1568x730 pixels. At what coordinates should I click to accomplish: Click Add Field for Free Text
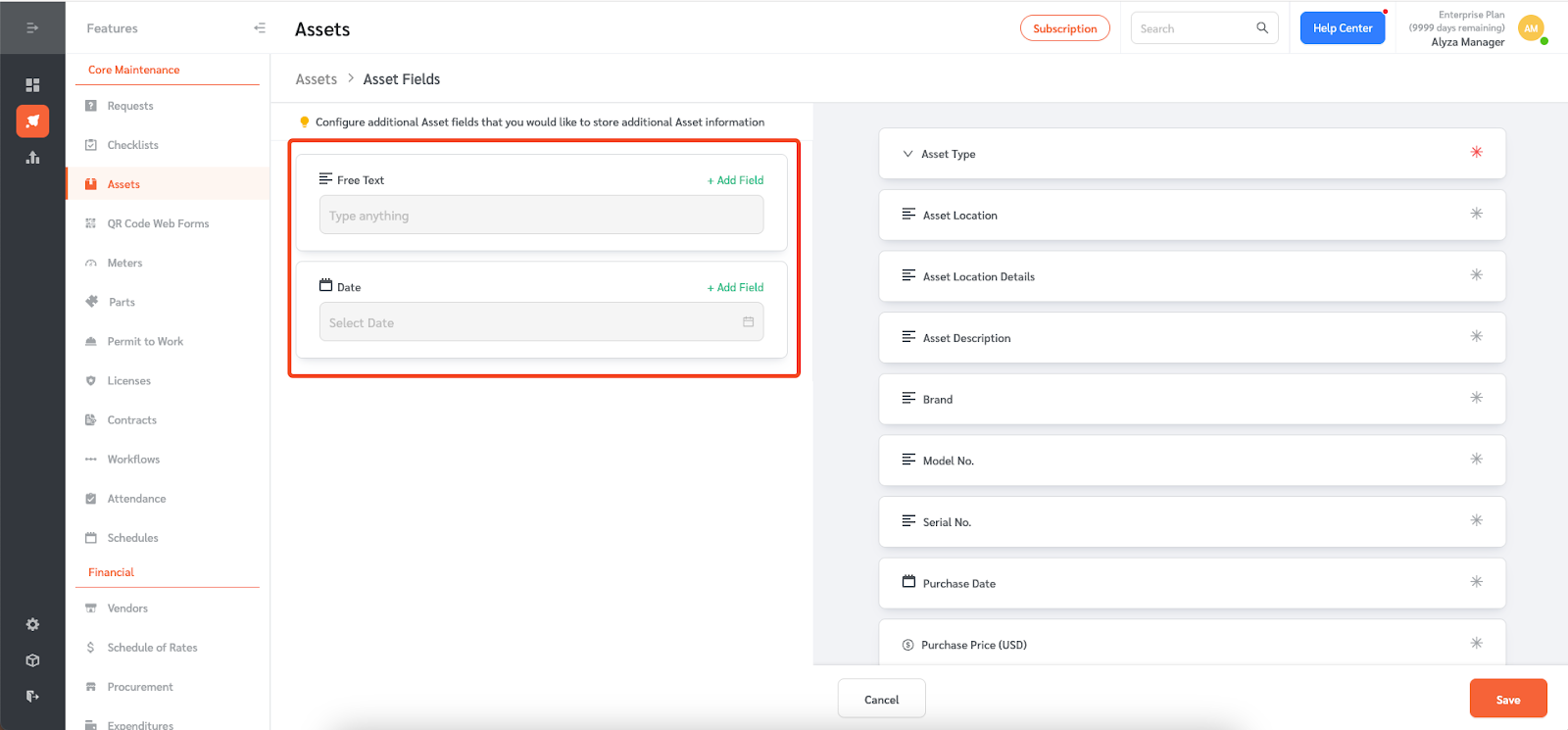click(735, 180)
